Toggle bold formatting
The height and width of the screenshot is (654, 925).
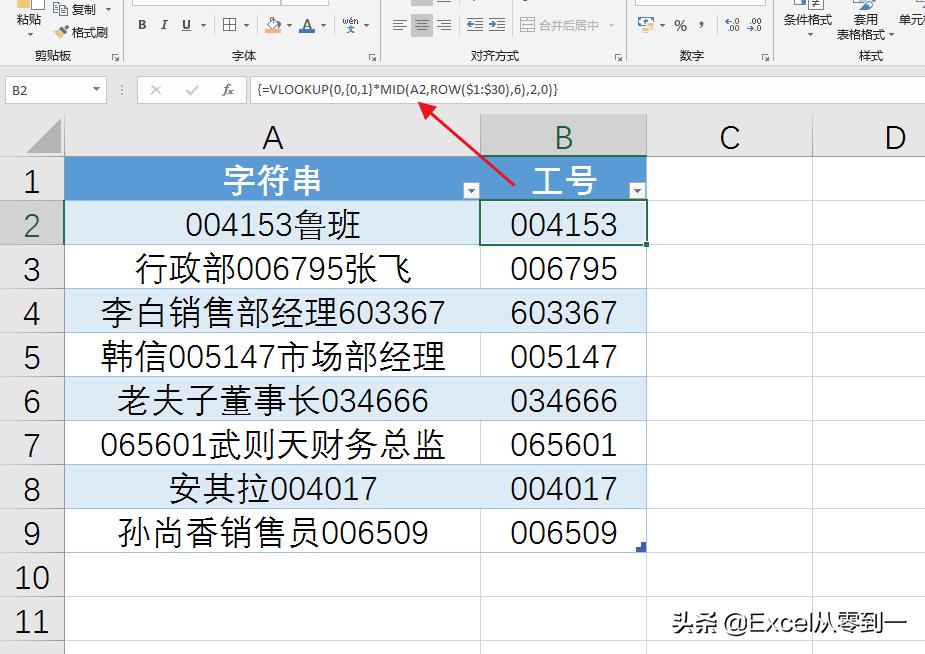tap(141, 24)
